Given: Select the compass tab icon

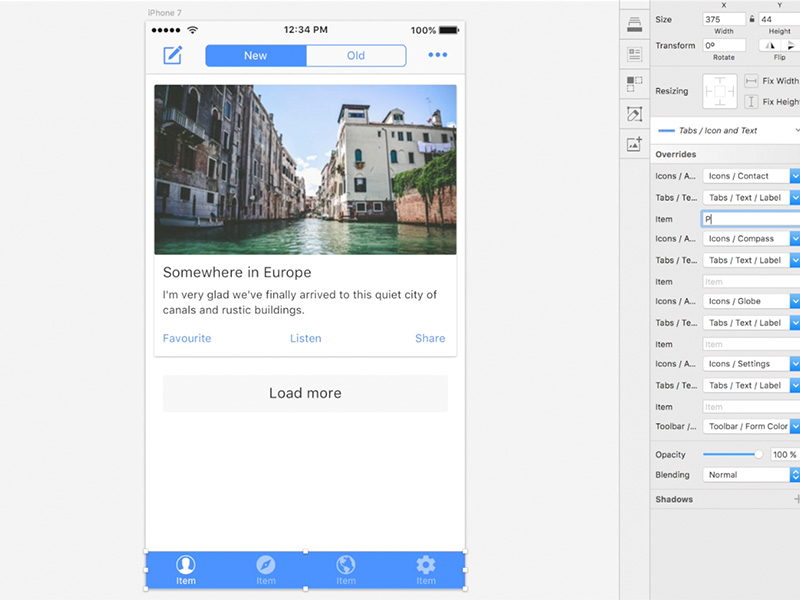Looking at the screenshot, I should (x=266, y=565).
